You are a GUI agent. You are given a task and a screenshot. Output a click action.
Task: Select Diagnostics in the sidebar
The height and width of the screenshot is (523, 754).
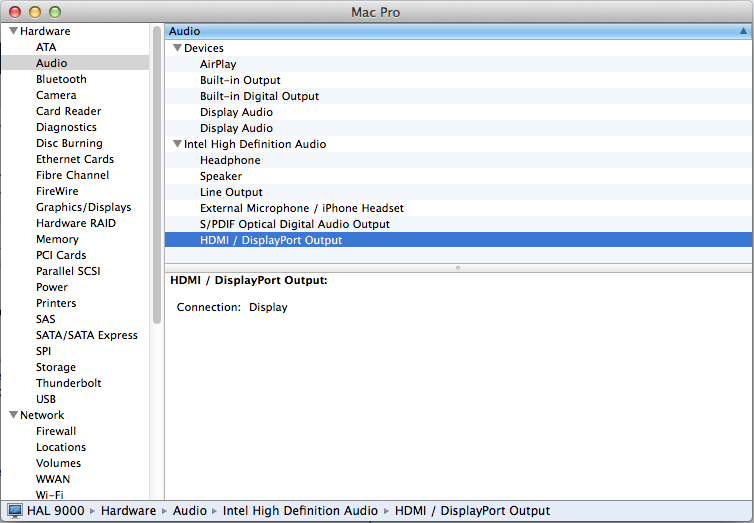66,127
